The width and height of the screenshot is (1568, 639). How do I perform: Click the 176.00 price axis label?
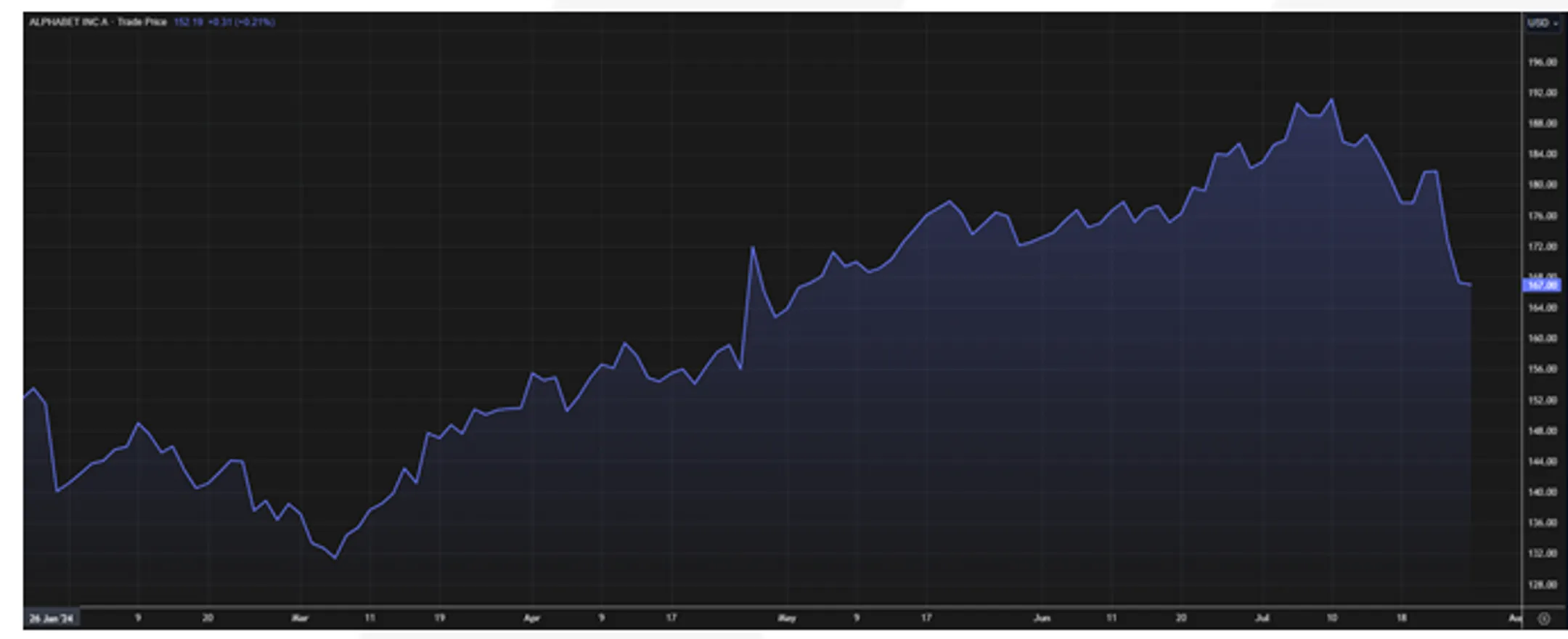click(x=1542, y=216)
